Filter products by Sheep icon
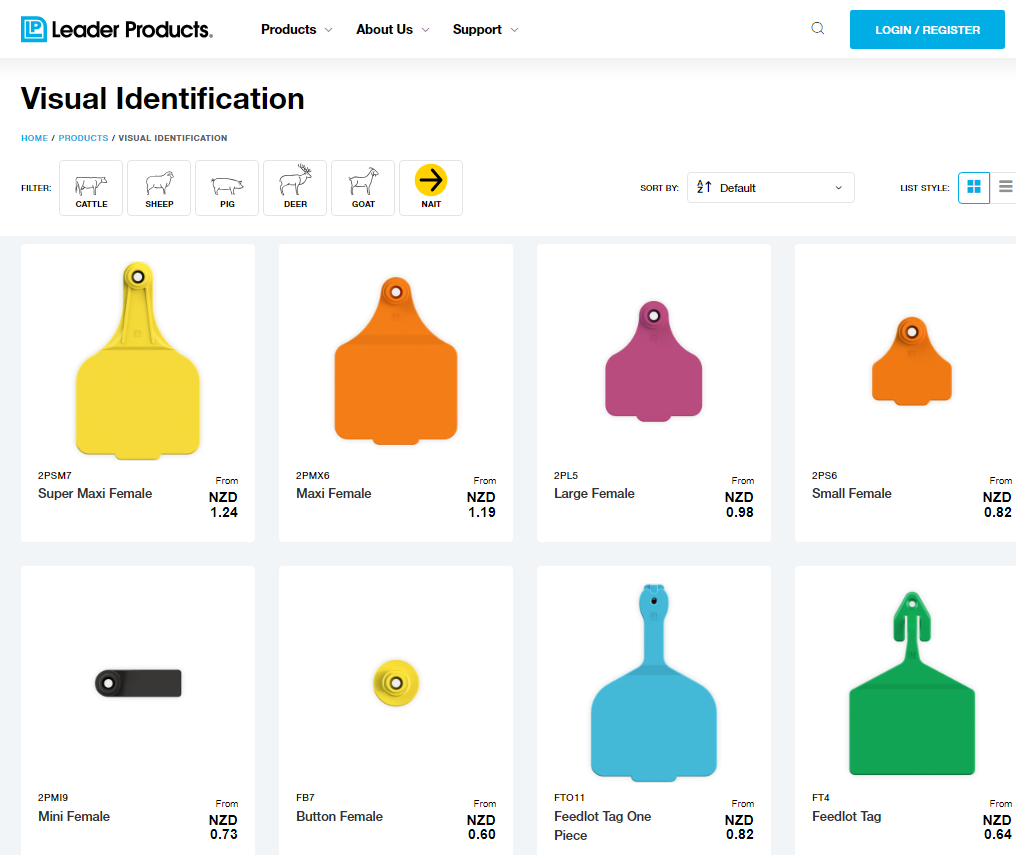Viewport: 1016px width, 855px height. point(159,188)
